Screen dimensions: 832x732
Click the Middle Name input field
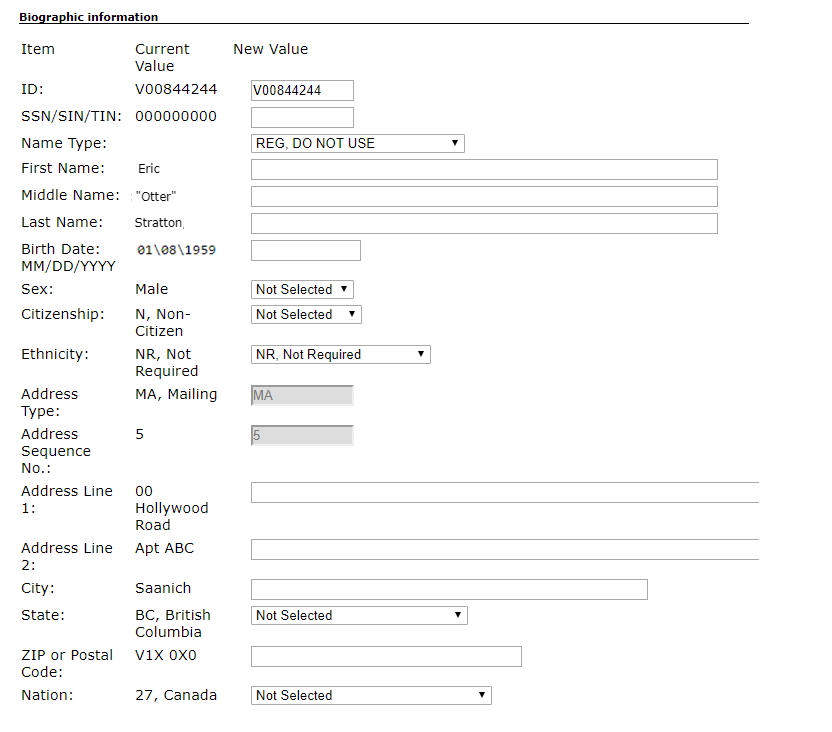click(x=483, y=196)
